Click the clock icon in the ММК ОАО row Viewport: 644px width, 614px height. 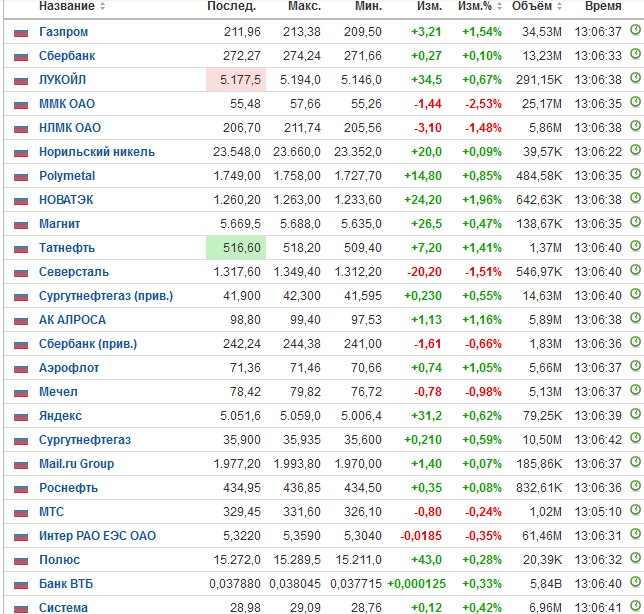pyautogui.click(x=635, y=101)
